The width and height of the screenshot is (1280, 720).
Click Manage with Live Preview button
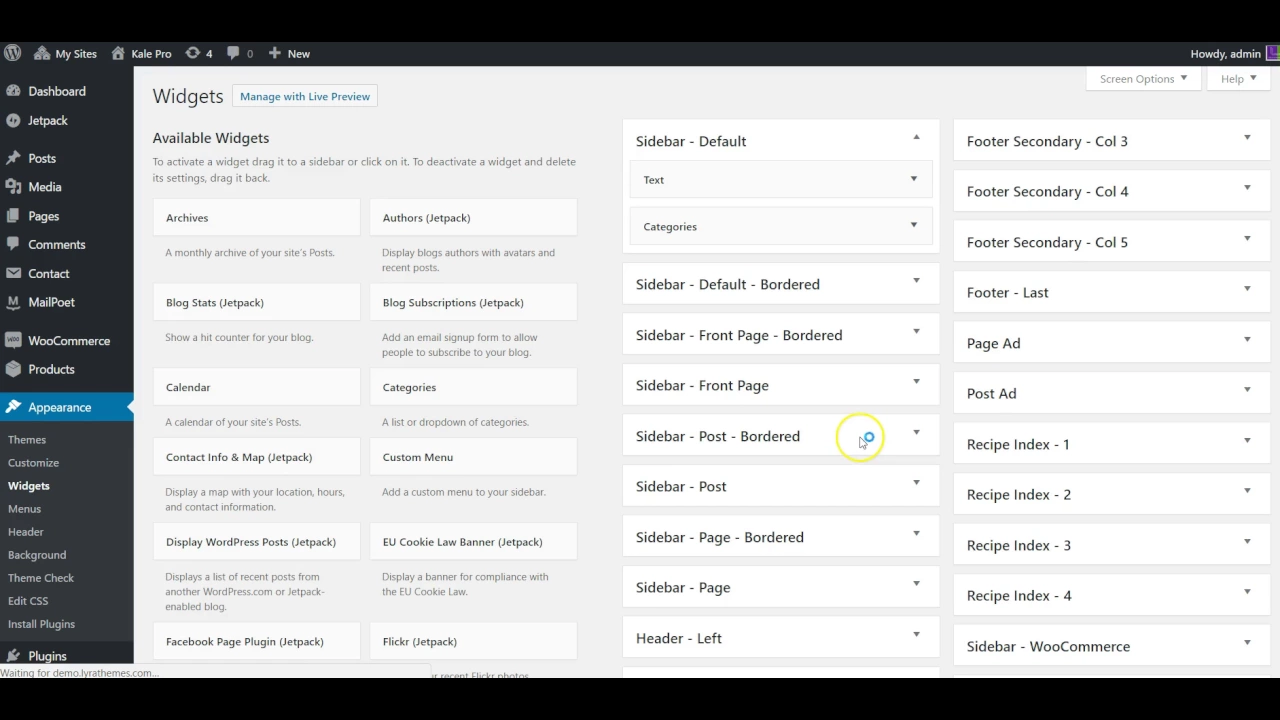point(305,96)
